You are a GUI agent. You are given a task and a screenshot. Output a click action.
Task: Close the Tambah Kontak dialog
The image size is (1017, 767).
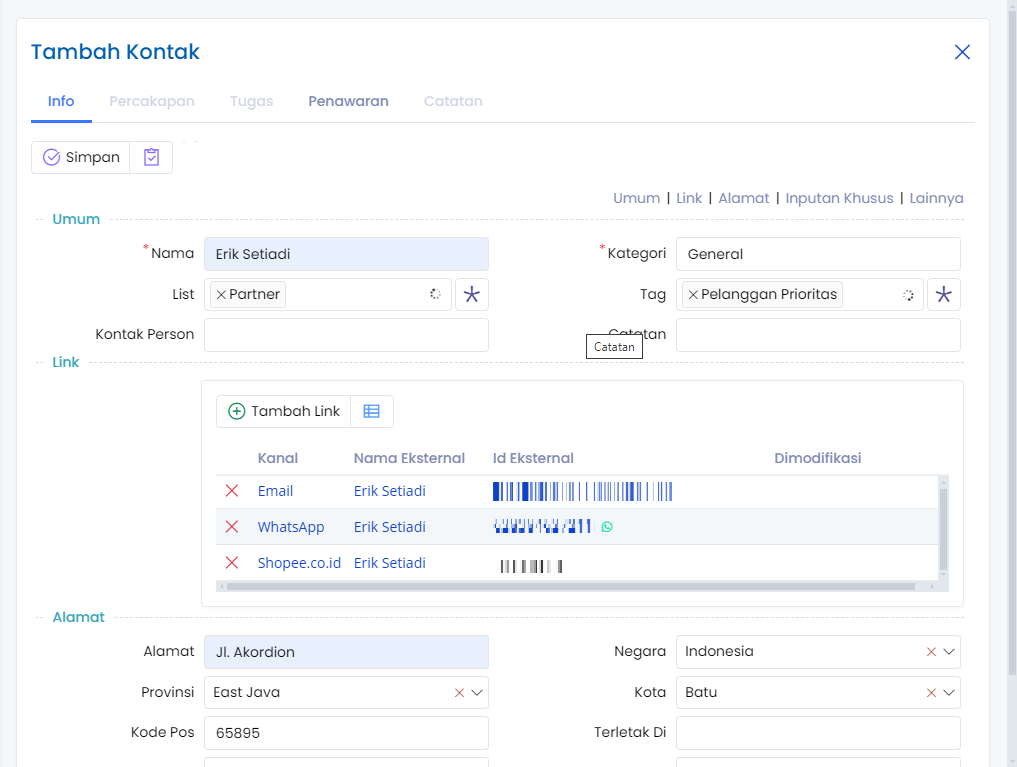(x=962, y=52)
